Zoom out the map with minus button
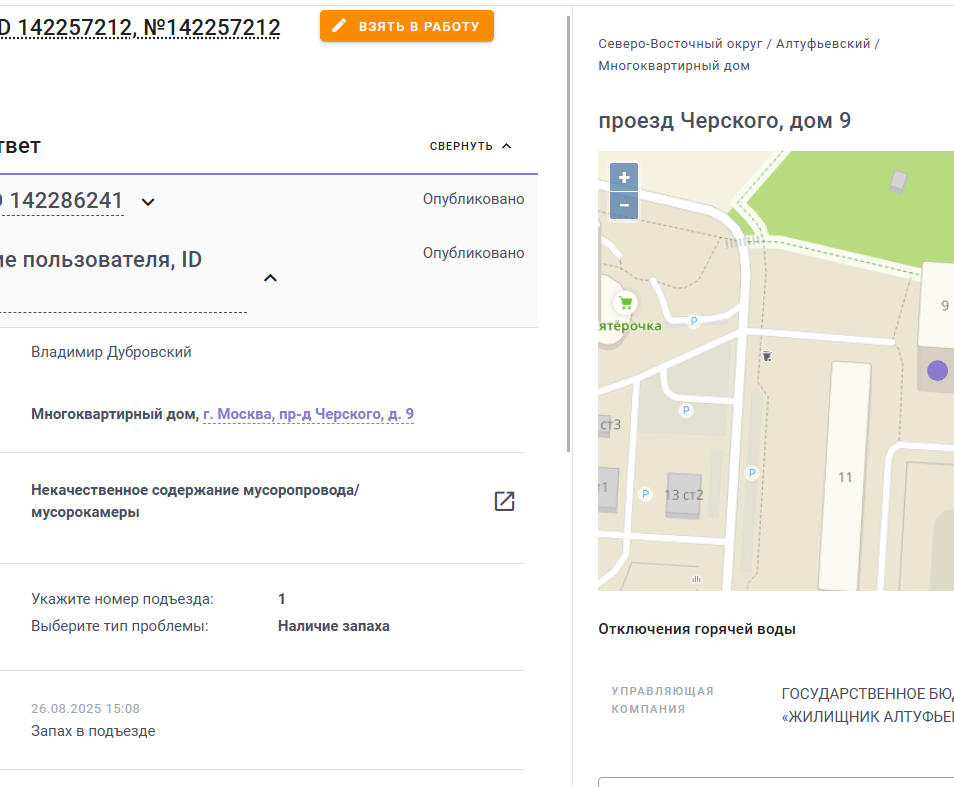Screen dimensions: 954x787 [624, 206]
